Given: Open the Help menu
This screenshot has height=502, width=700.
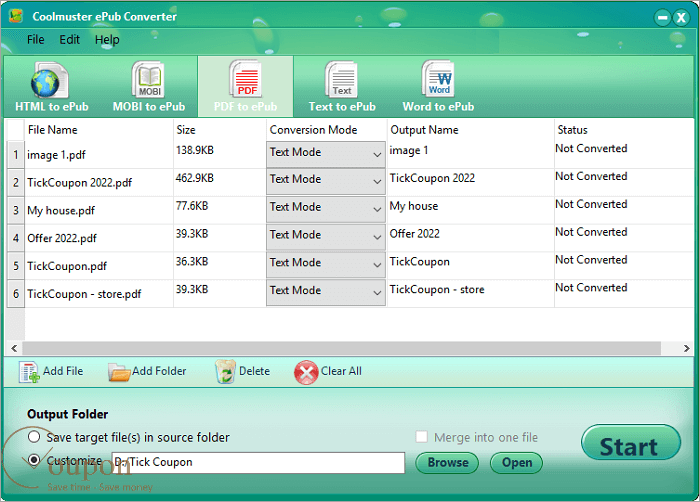Looking at the screenshot, I should click(107, 40).
